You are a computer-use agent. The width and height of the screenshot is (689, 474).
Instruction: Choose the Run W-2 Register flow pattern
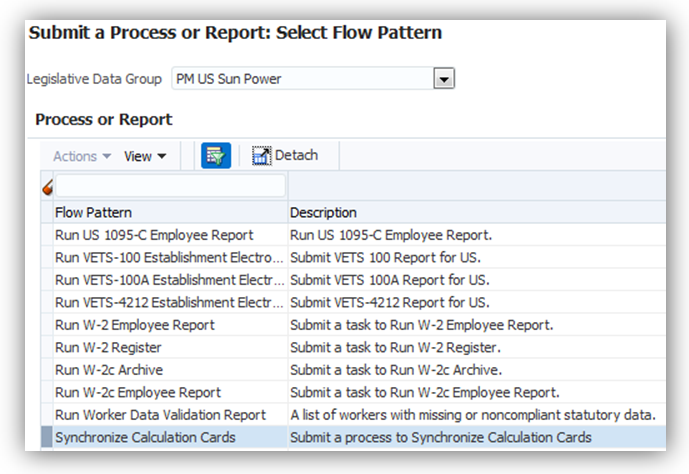click(108, 347)
